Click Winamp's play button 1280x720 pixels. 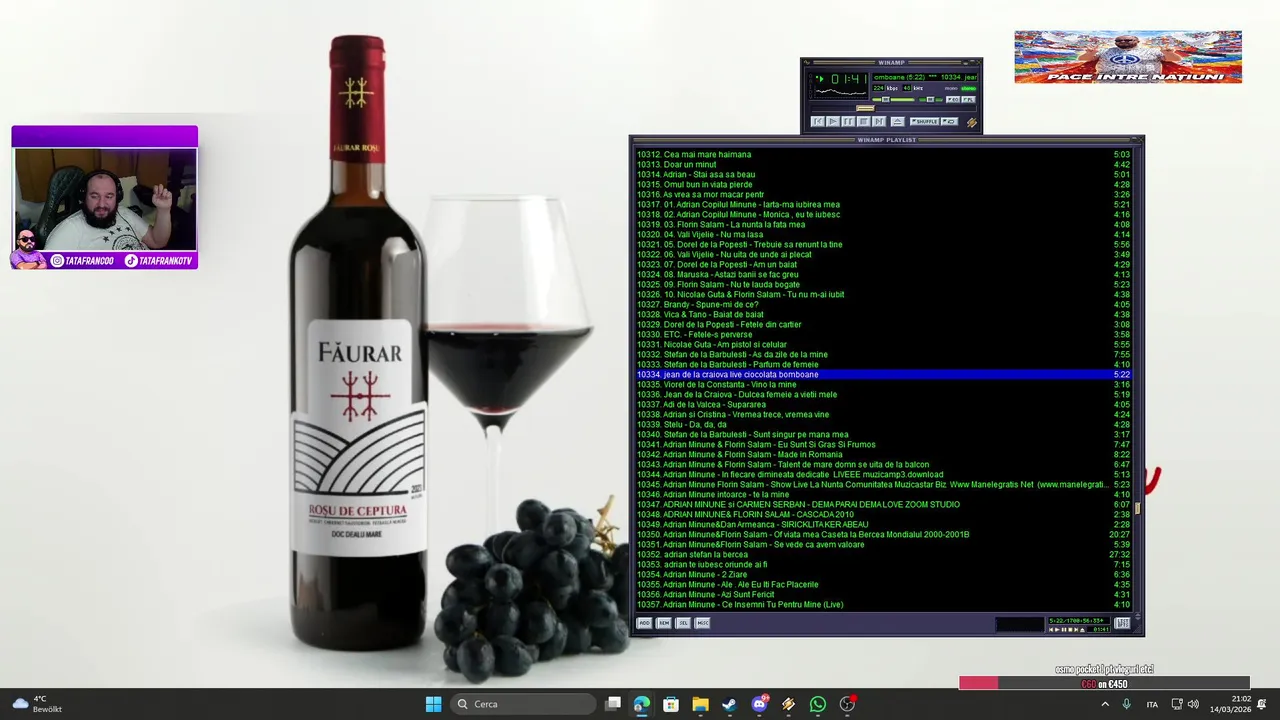click(x=833, y=121)
